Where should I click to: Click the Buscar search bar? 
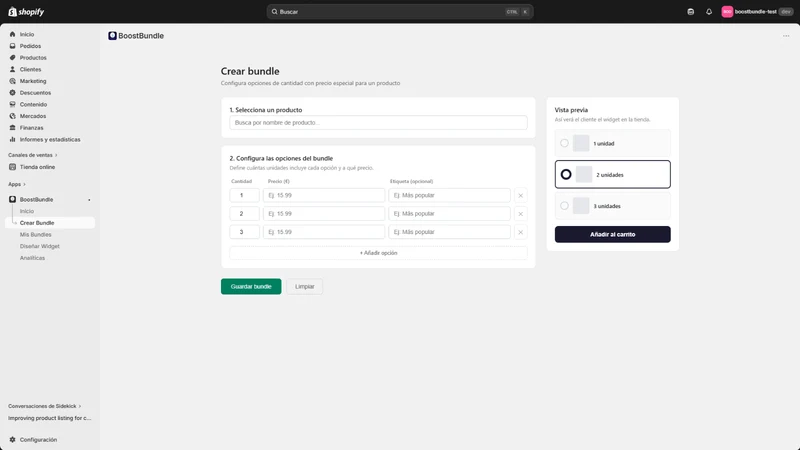point(400,12)
